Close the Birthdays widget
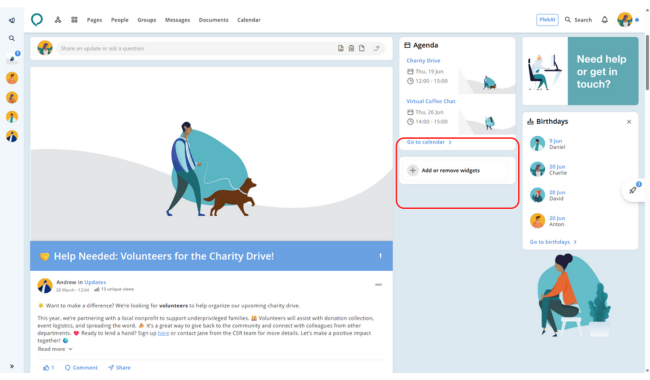The image size is (650, 380). [x=629, y=122]
